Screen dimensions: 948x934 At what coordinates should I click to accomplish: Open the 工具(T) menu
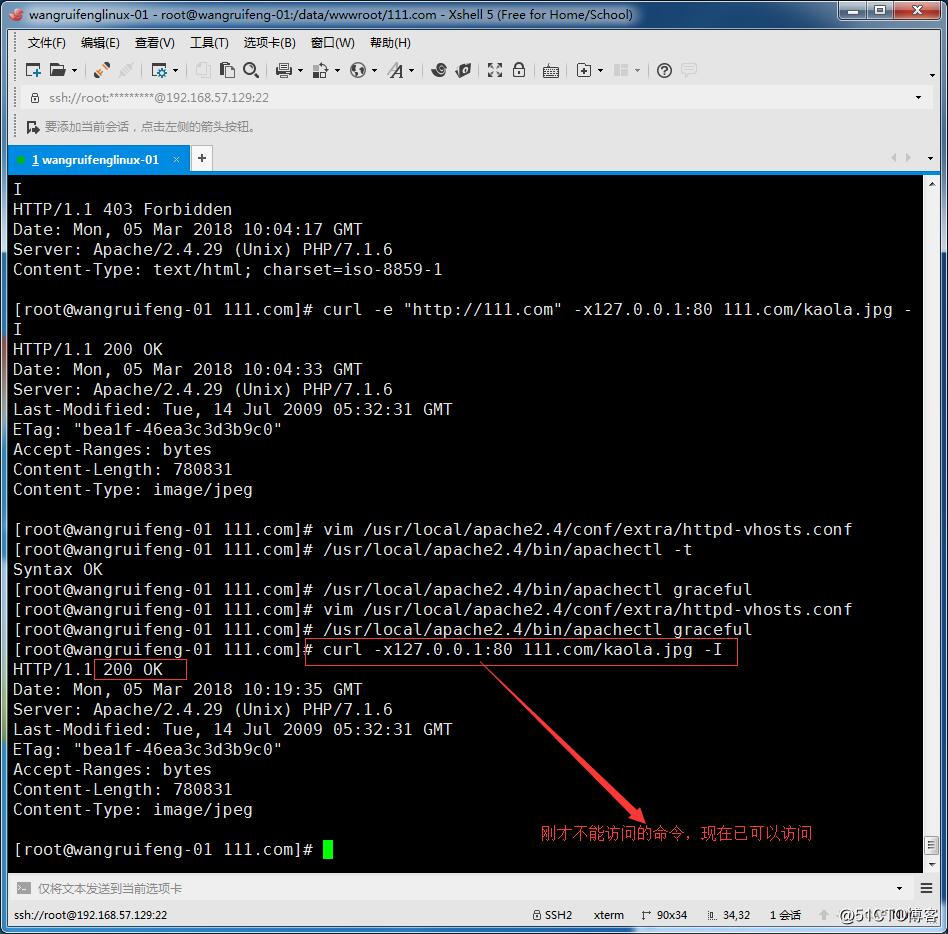pyautogui.click(x=209, y=43)
